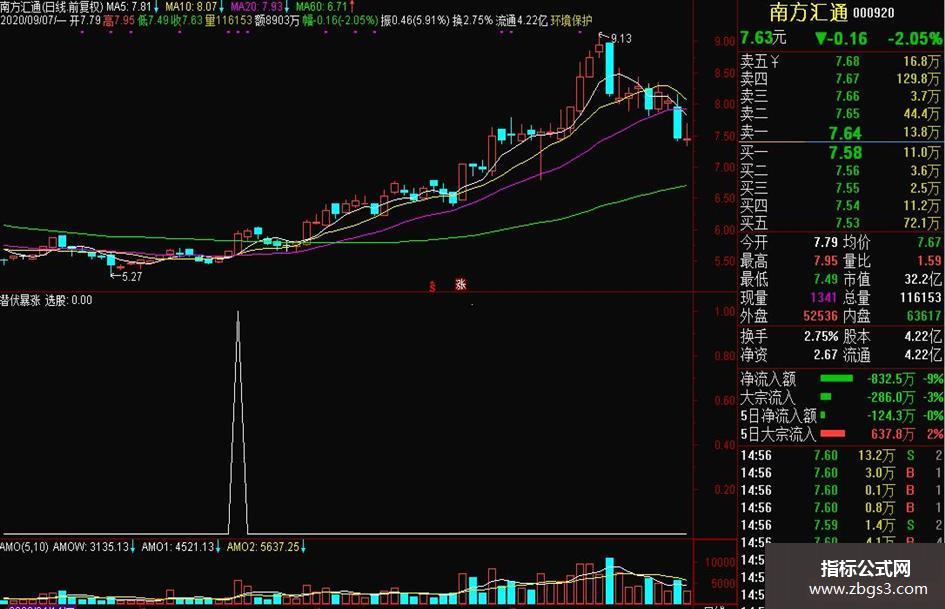Click the ¥ symbol beside 卖五
Screen dimensions: 945x609
(775, 61)
